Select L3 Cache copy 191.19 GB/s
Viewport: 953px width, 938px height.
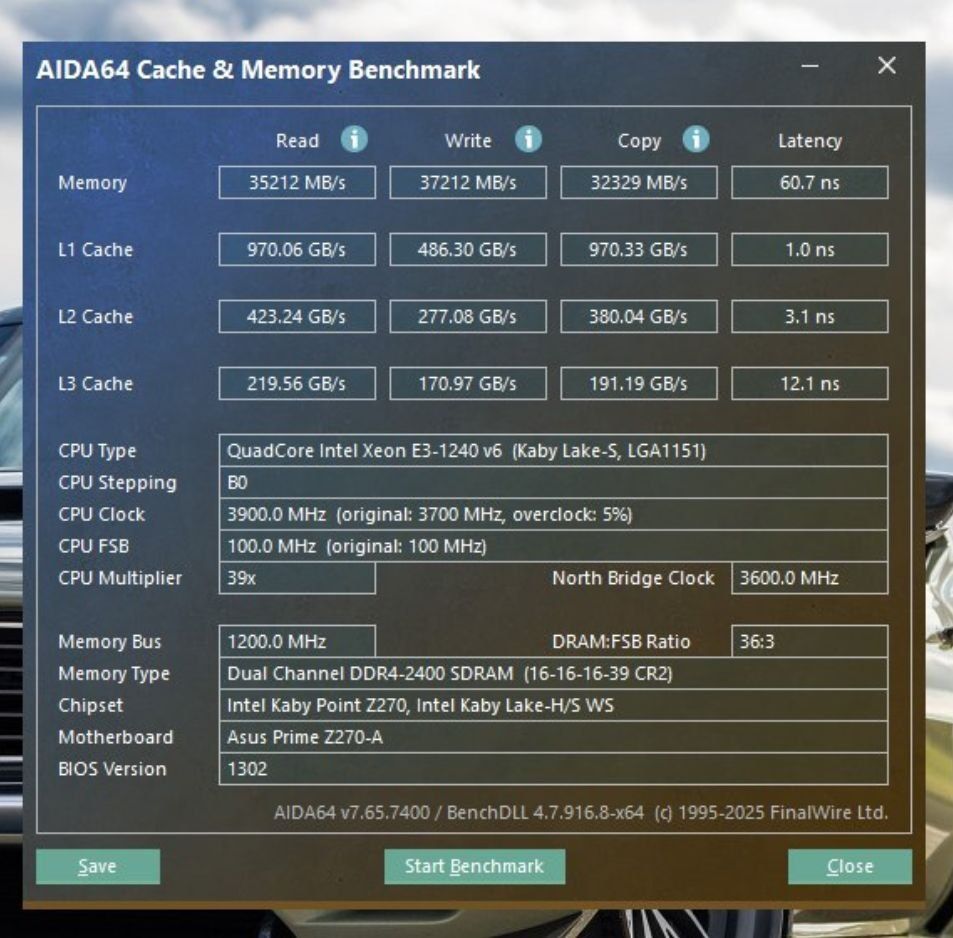tap(639, 383)
